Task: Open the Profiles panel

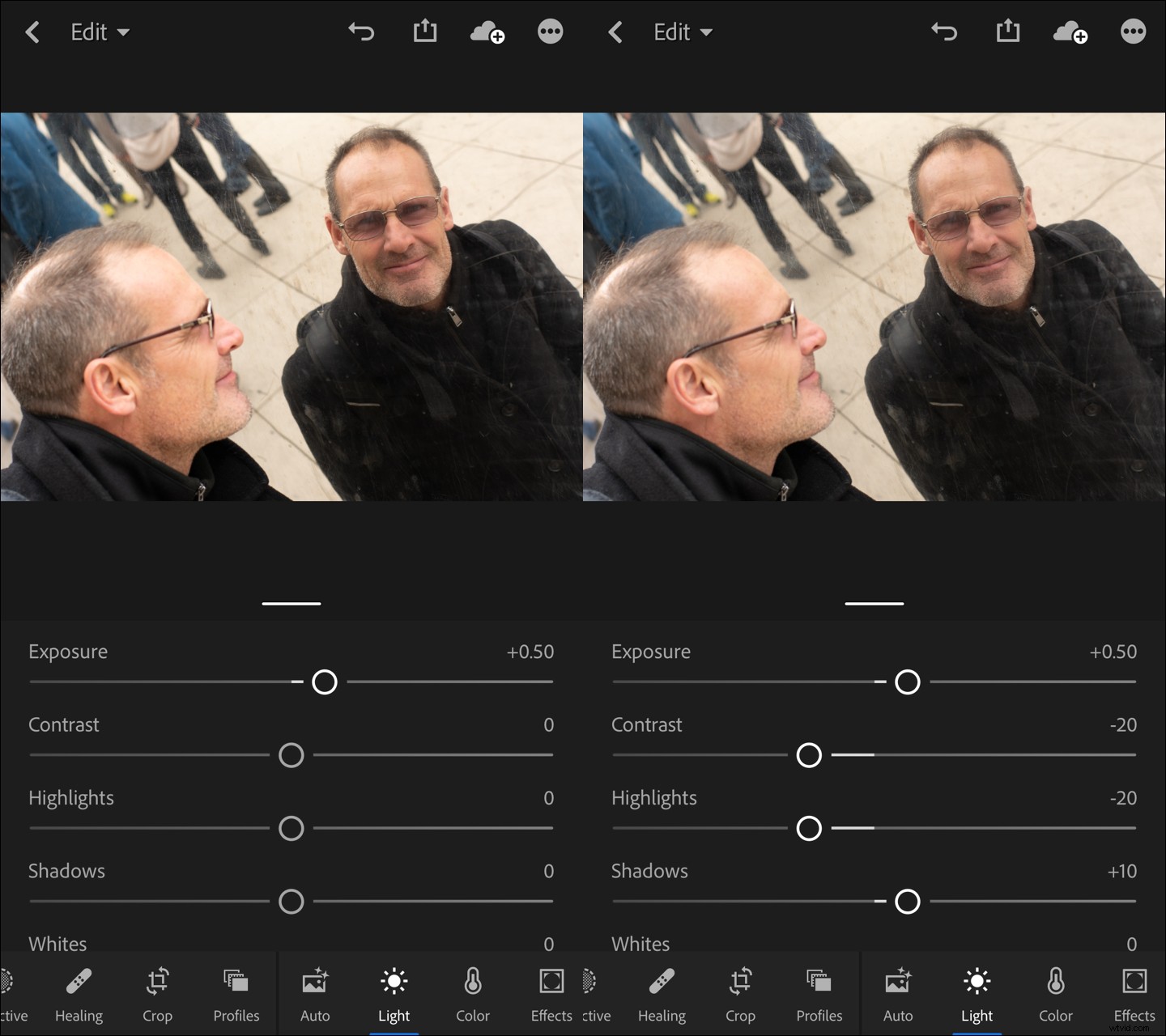Action: (236, 994)
